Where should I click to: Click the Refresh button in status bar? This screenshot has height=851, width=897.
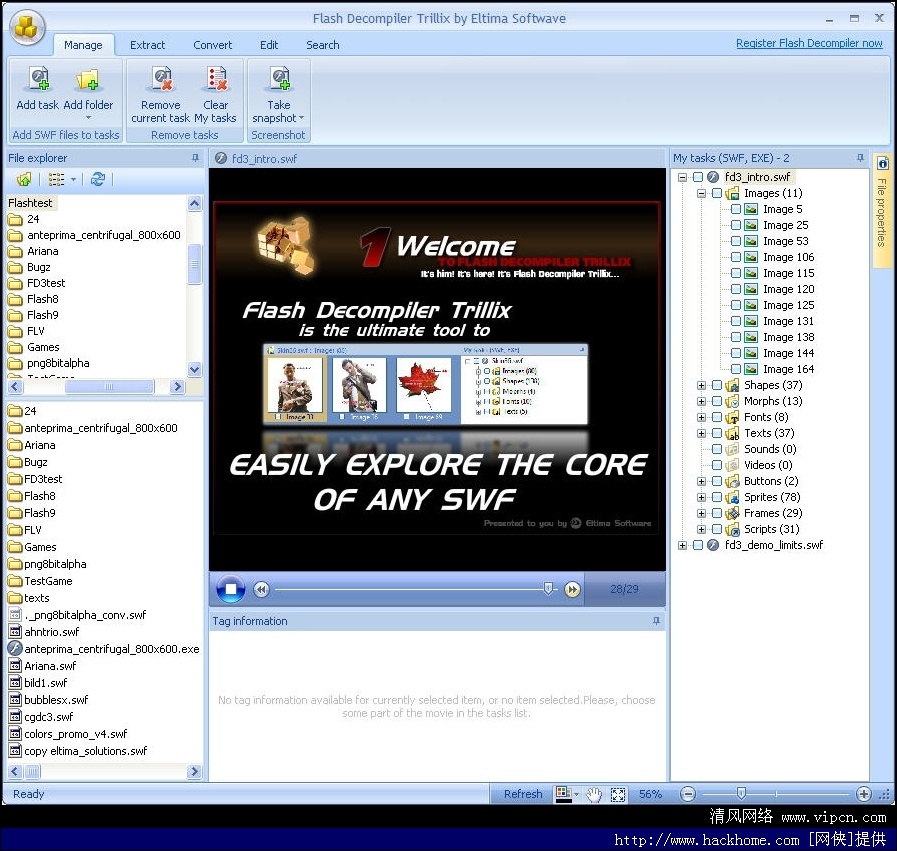click(x=523, y=794)
